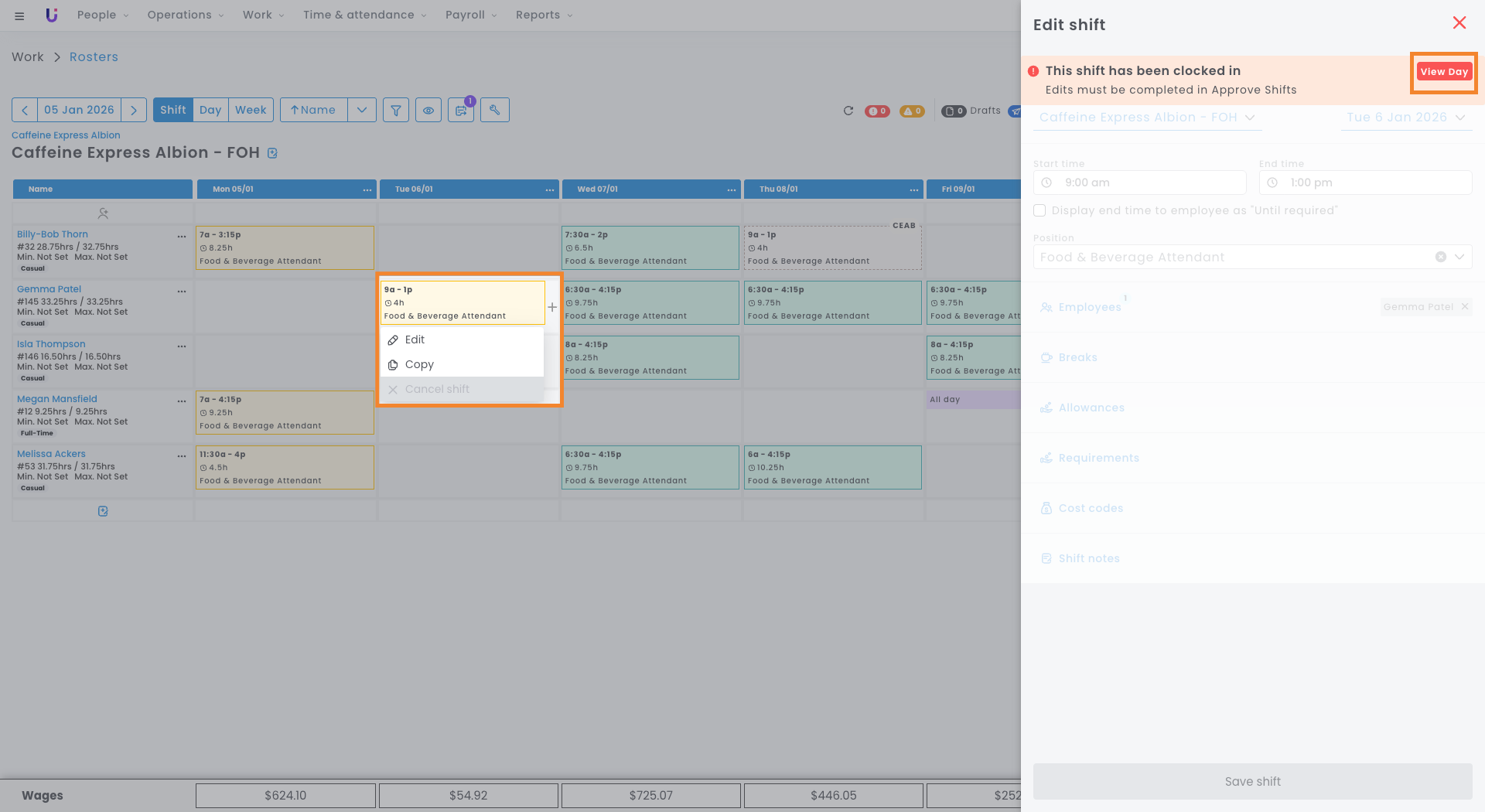
Task: Click the eye visibility icon in toolbar
Action: point(428,110)
